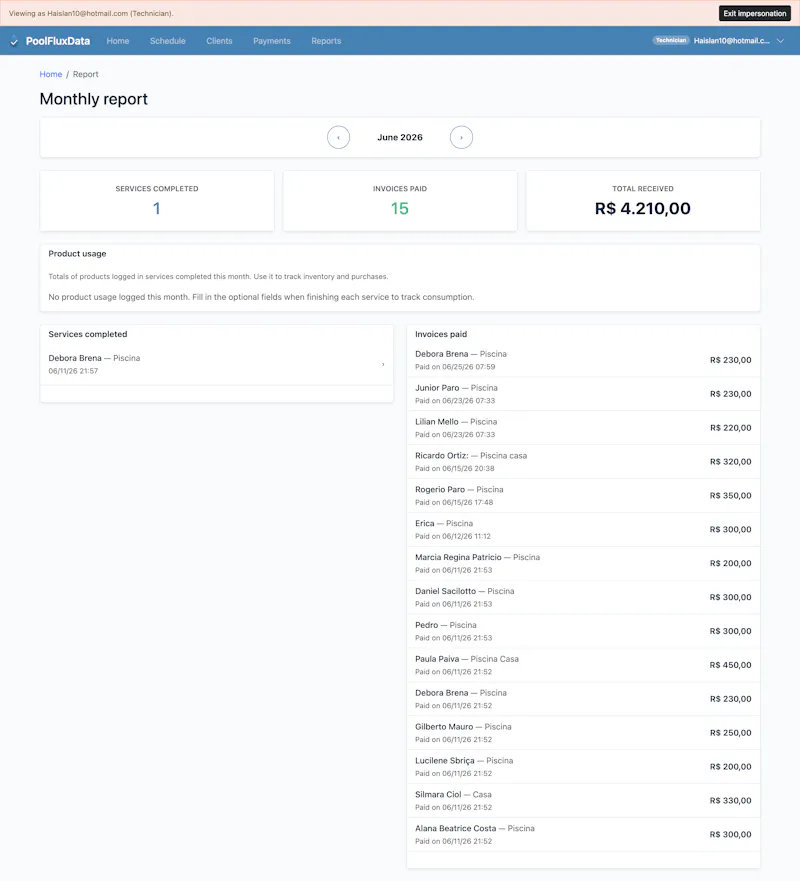The height and width of the screenshot is (881, 800).
Task: Click the Home breadcrumb link
Action: pyautogui.click(x=51, y=74)
